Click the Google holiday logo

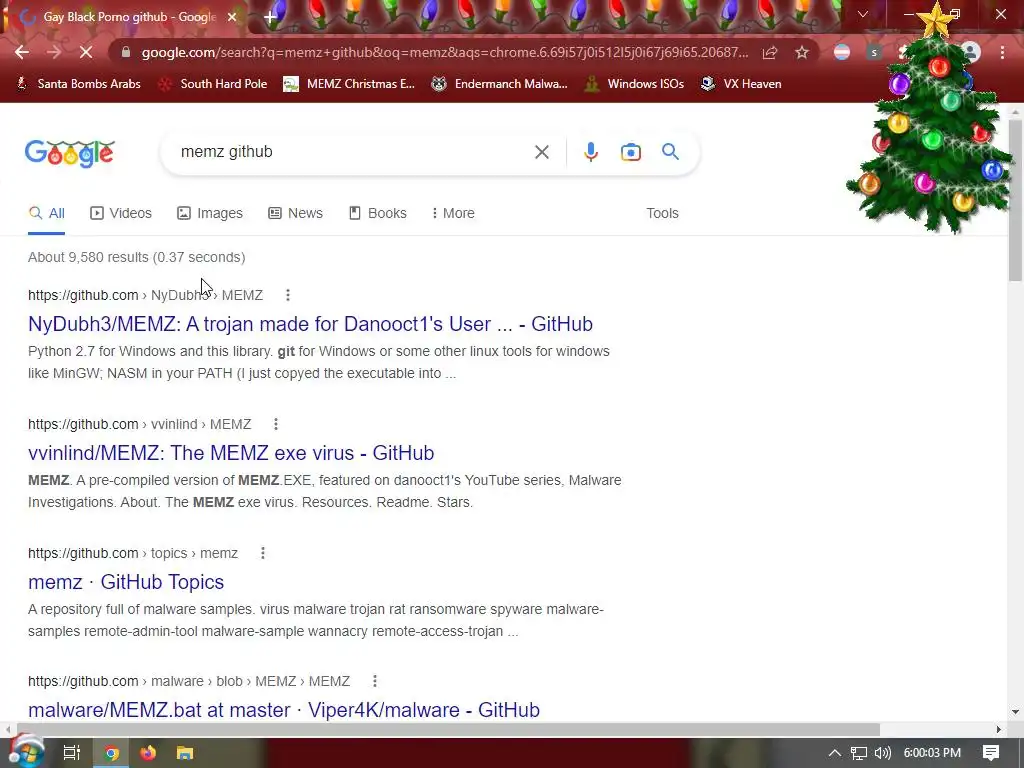tap(70, 153)
